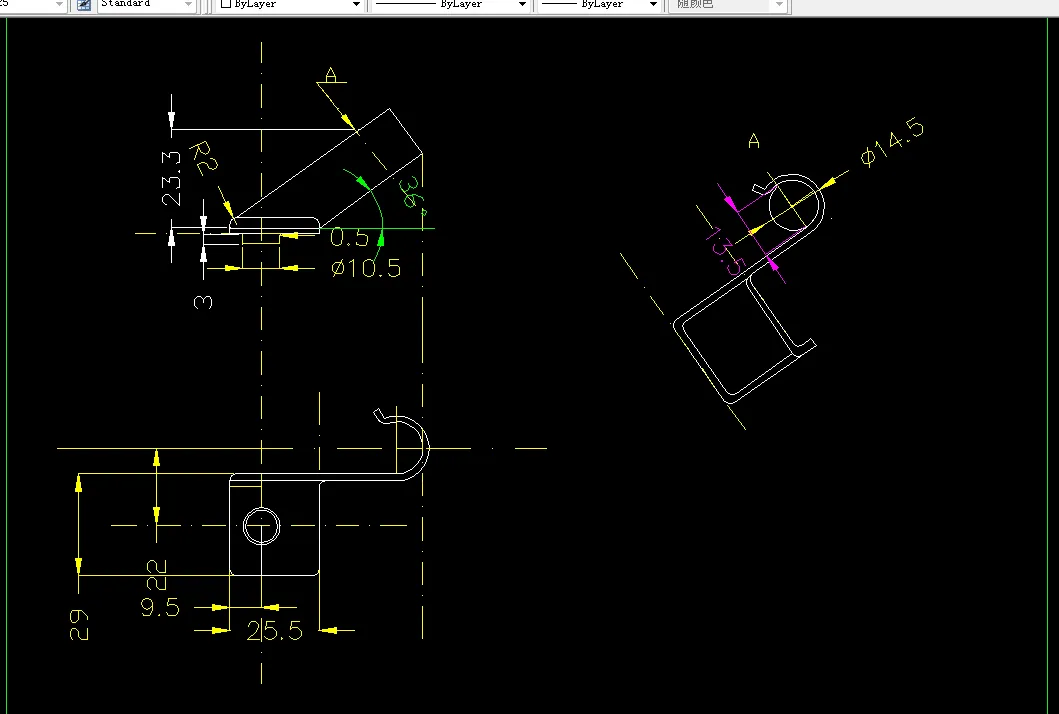The height and width of the screenshot is (714, 1059).
Task: Open the ByLayer color control dropdown
Action: [x=290, y=5]
